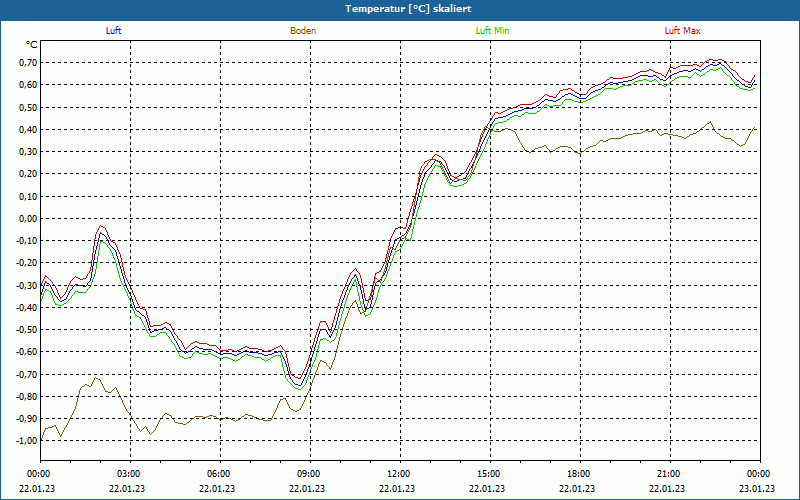This screenshot has width=800, height=500.
Task: Click the brown Boden legend label
Action: 303,31
